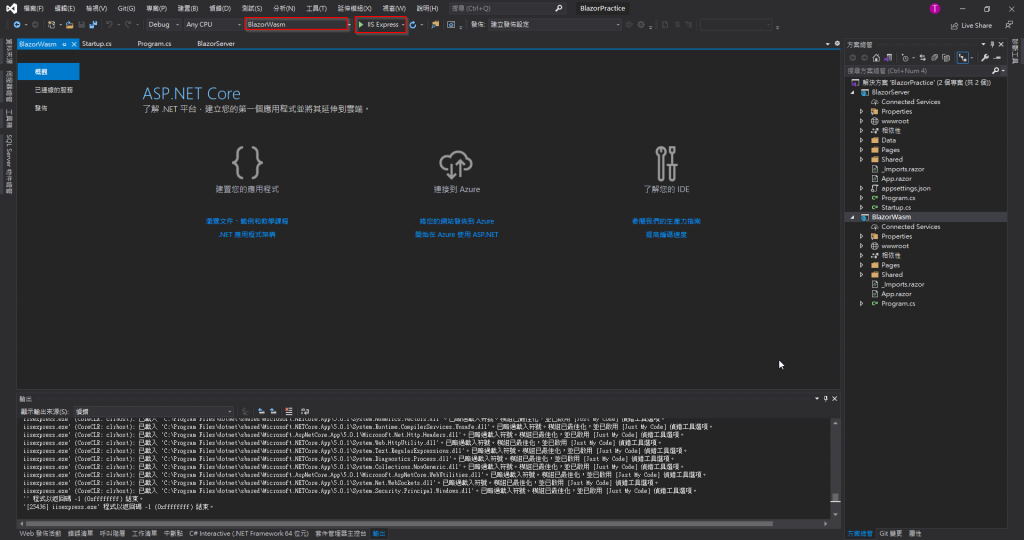
Task: Collapse the BlazorWasm project node
Action: pos(852,217)
